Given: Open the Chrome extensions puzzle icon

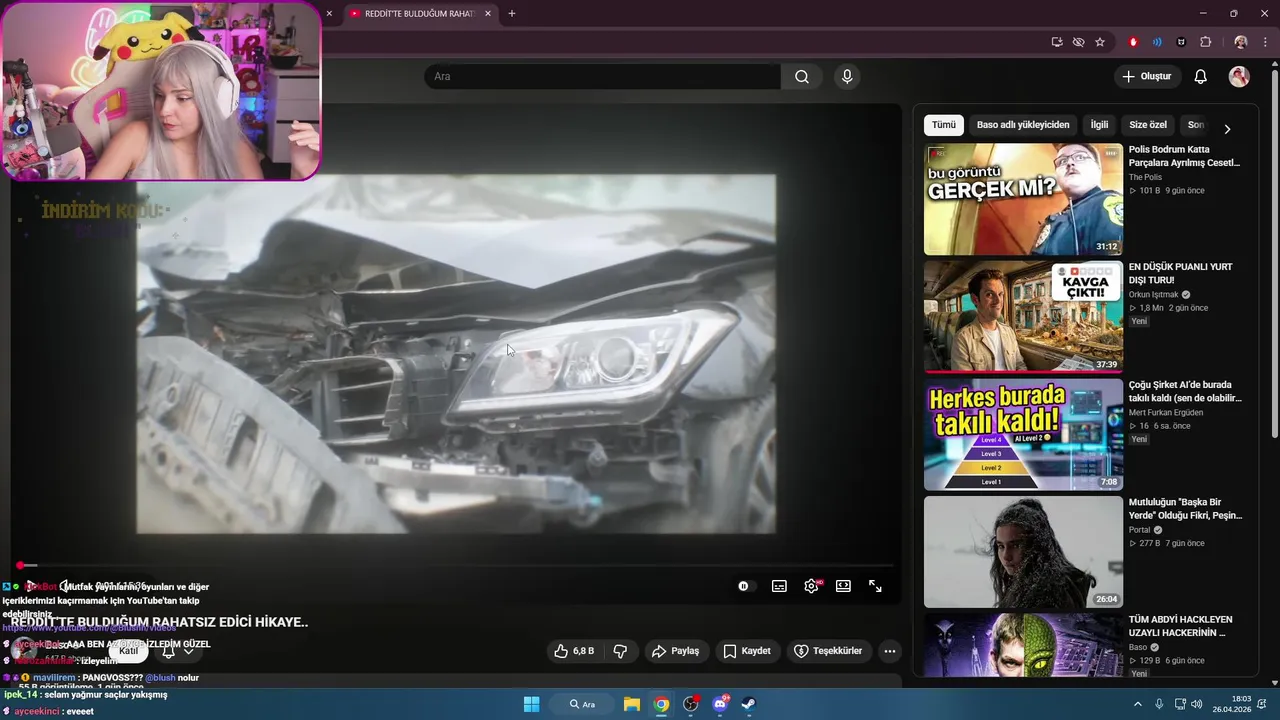Looking at the screenshot, I should (x=1205, y=42).
